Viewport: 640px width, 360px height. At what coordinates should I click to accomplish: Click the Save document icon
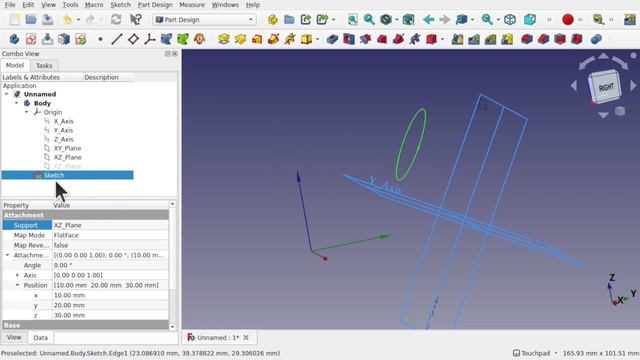(47, 19)
